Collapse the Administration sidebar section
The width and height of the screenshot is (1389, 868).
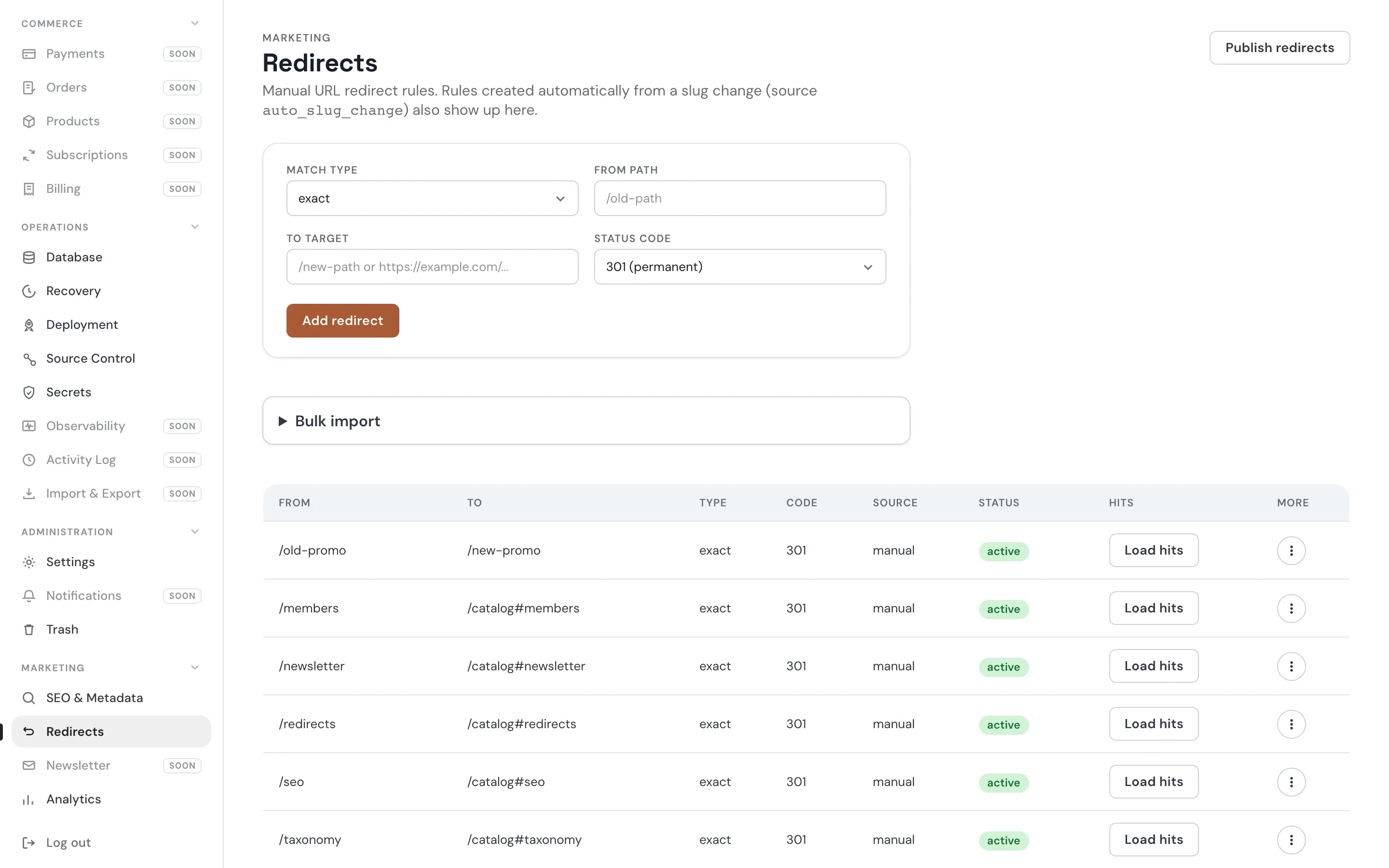194,531
